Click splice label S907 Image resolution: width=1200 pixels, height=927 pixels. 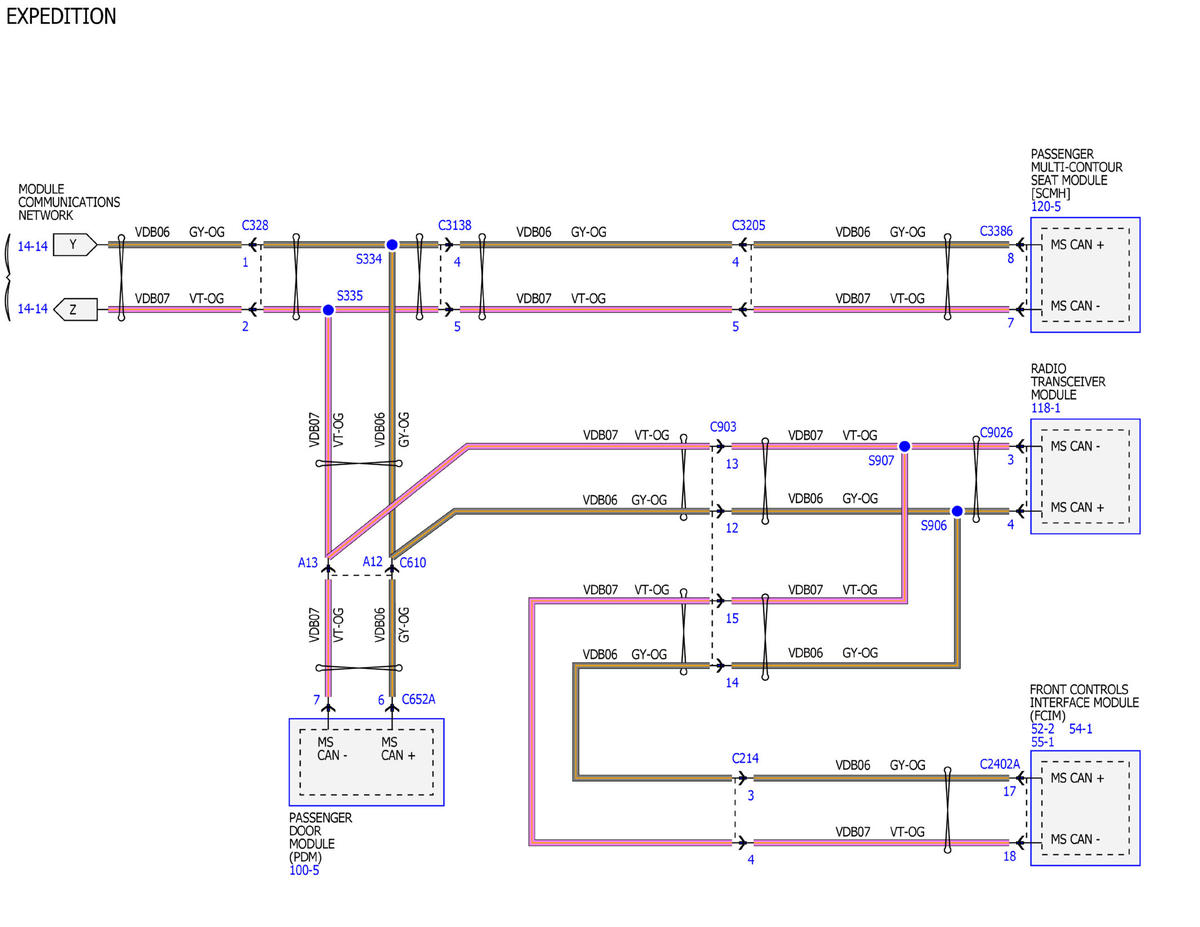[881, 461]
